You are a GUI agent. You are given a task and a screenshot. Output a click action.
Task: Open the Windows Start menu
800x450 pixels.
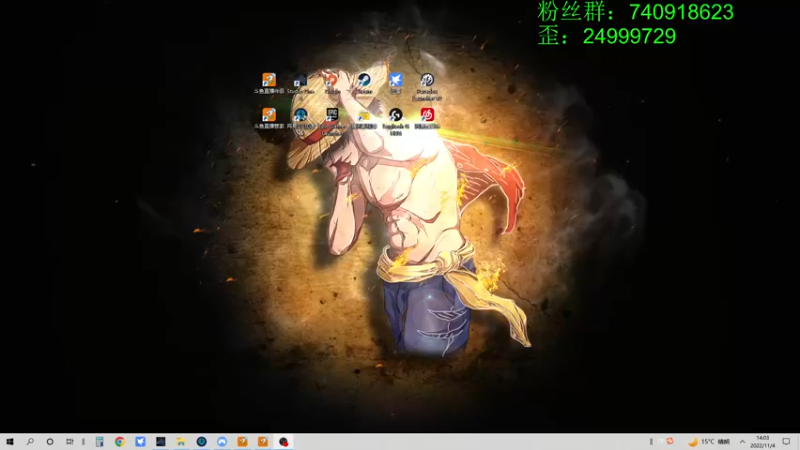click(10, 441)
